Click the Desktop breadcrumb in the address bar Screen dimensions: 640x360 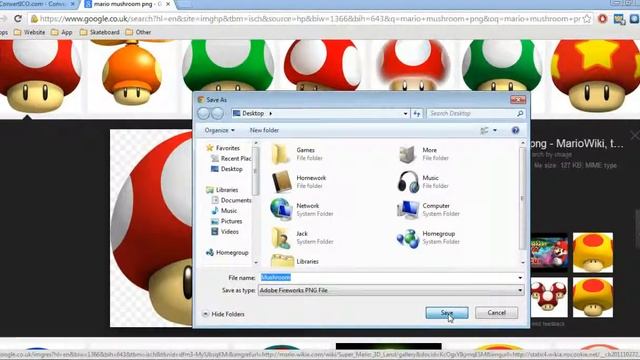click(253, 113)
